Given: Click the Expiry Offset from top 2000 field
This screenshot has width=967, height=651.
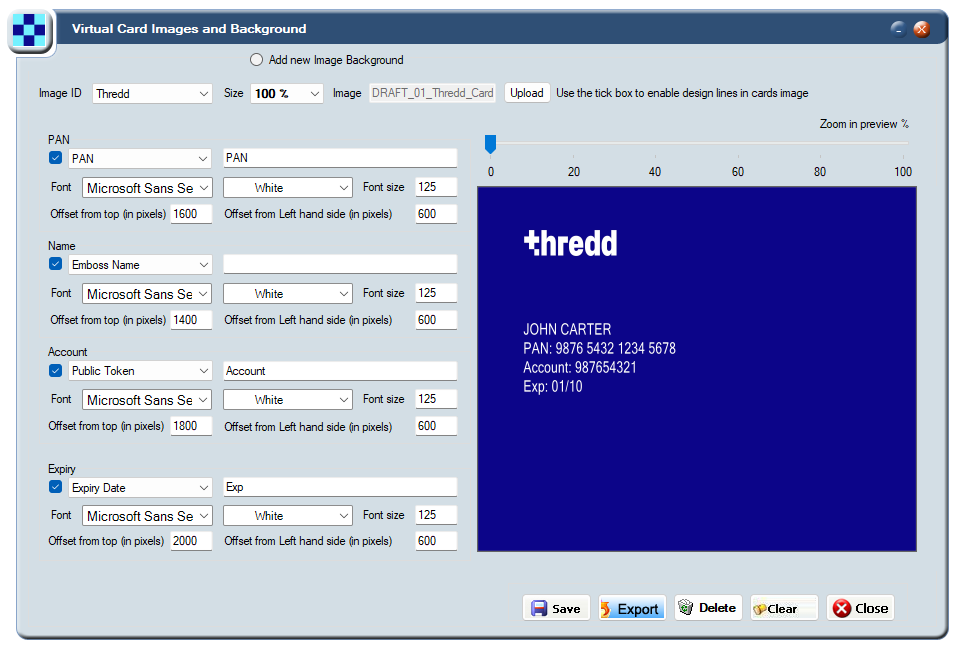Looking at the screenshot, I should coord(191,541).
